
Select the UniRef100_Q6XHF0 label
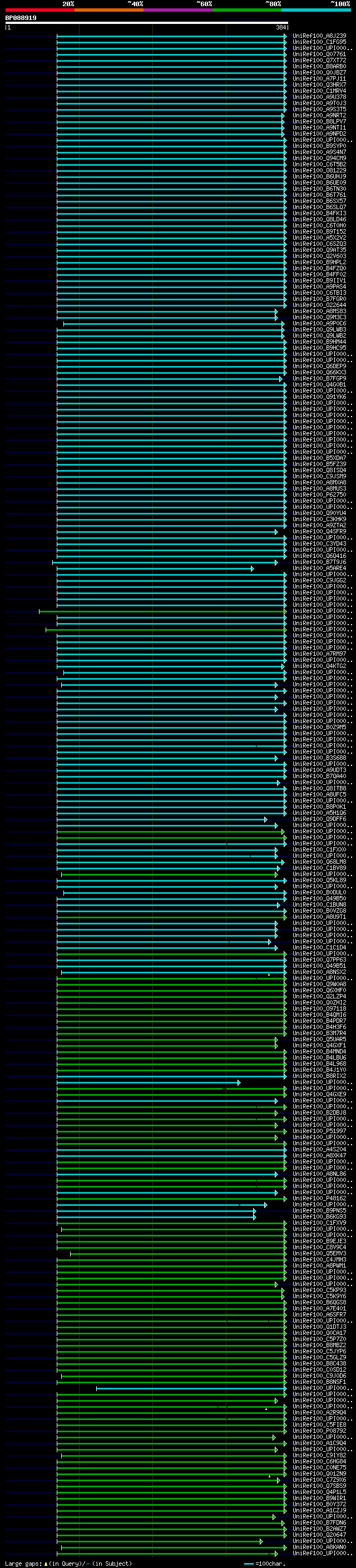click(319, 990)
